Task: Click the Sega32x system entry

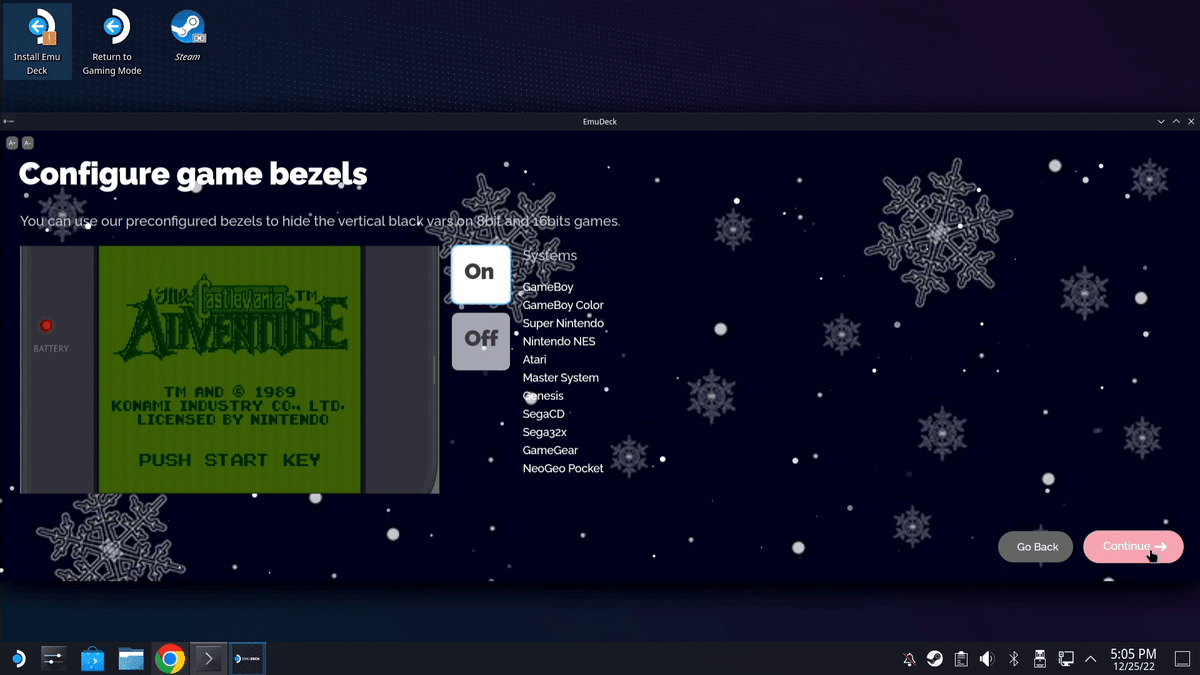Action: (545, 432)
